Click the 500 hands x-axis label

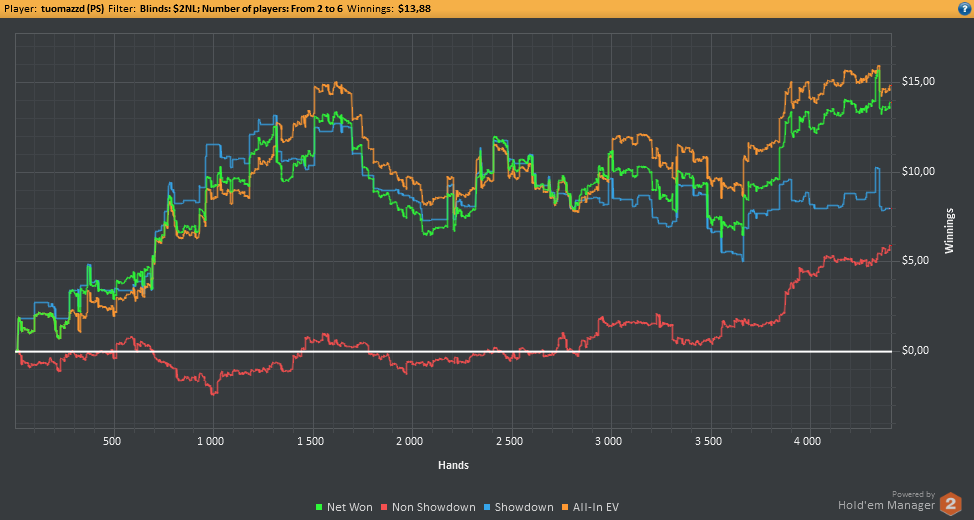pos(112,442)
